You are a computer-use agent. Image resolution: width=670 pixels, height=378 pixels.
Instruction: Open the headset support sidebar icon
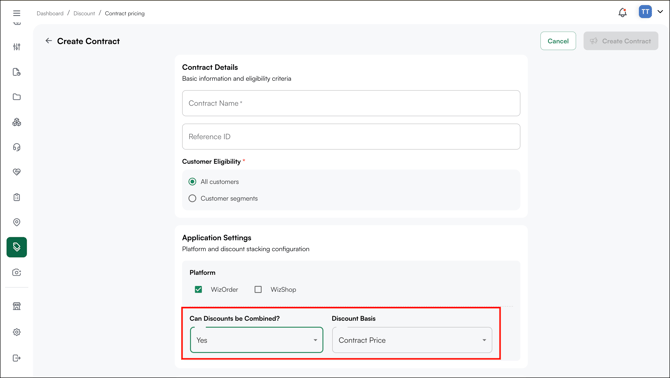[17, 147]
